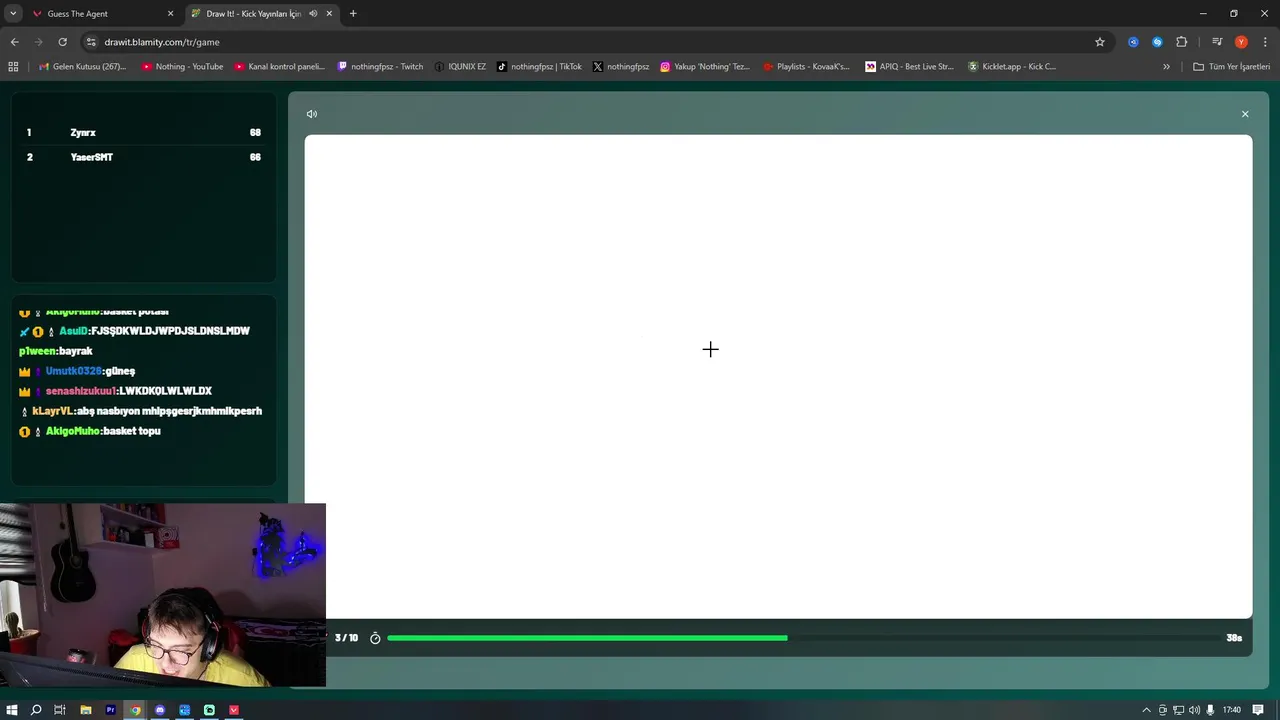Select YaserSMT leaderboard row
The height and width of the screenshot is (720, 1280).
click(x=143, y=157)
